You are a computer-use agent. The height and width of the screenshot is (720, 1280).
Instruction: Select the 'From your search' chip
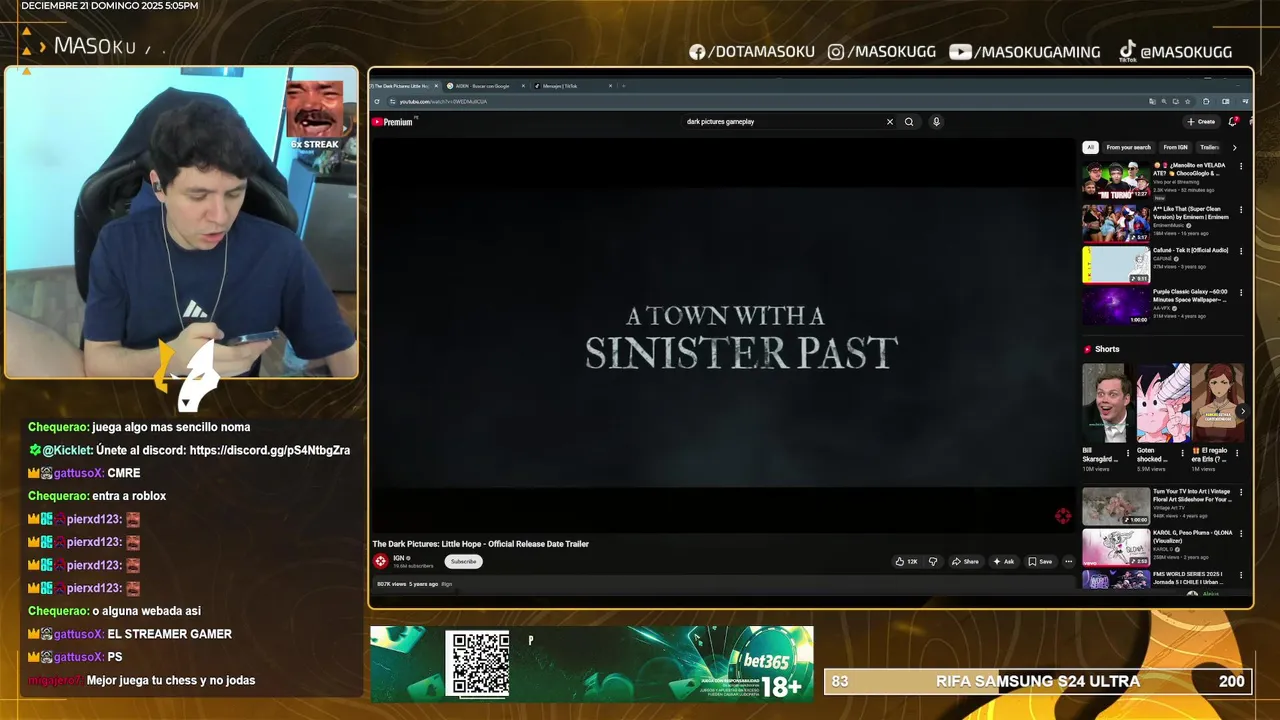tap(1128, 147)
